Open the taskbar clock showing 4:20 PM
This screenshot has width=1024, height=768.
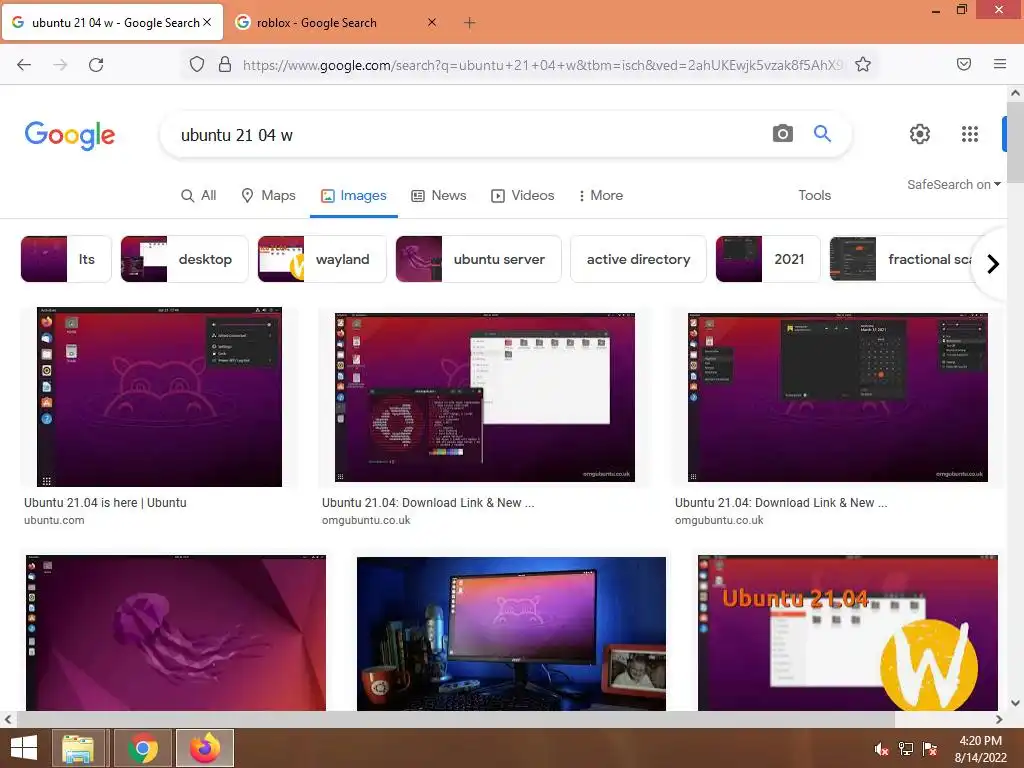[980, 749]
